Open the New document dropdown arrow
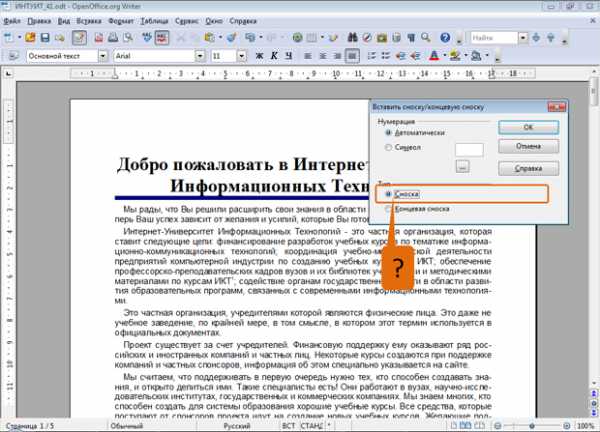The width and height of the screenshot is (600, 432). click(19, 37)
